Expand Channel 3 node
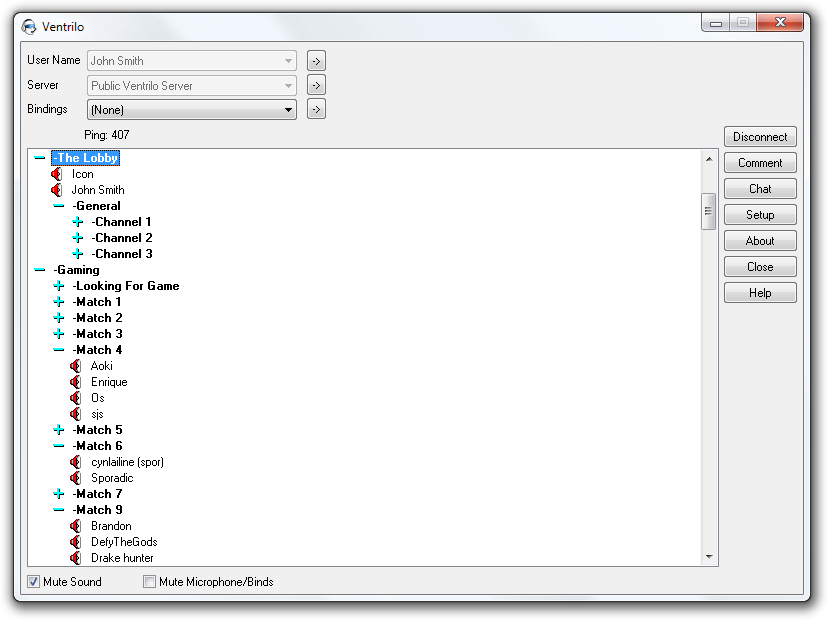829x621 pixels. pyautogui.click(x=78, y=254)
